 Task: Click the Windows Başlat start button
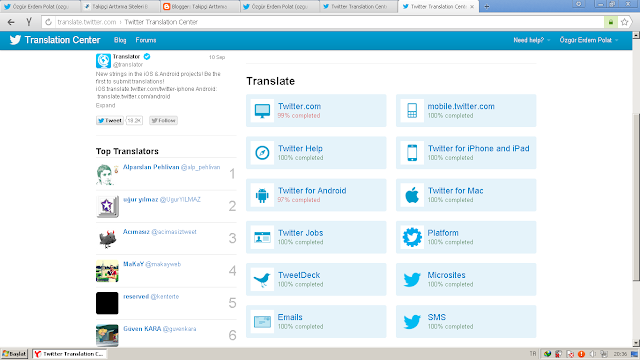tap(14, 354)
